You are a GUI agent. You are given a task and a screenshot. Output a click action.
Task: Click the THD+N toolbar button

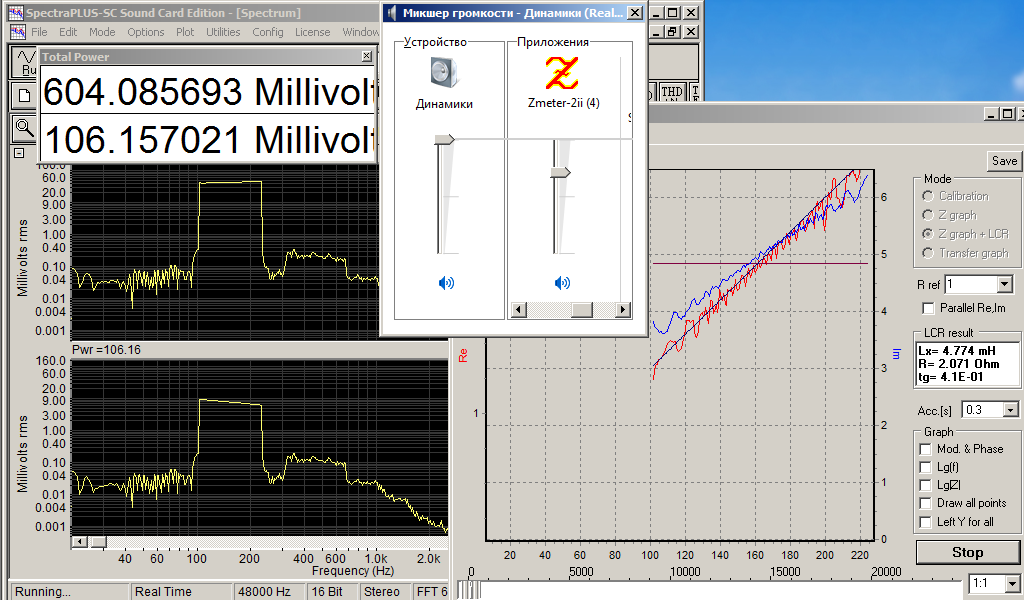tap(672, 92)
